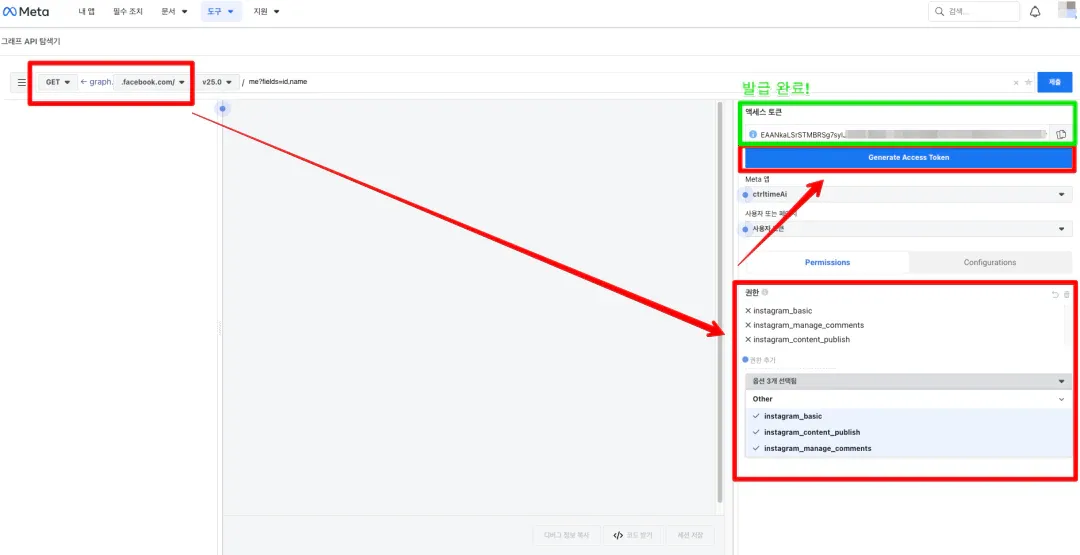This screenshot has height=555, width=1080.
Task: Open the 지원 dropdown menu
Action: coord(267,12)
